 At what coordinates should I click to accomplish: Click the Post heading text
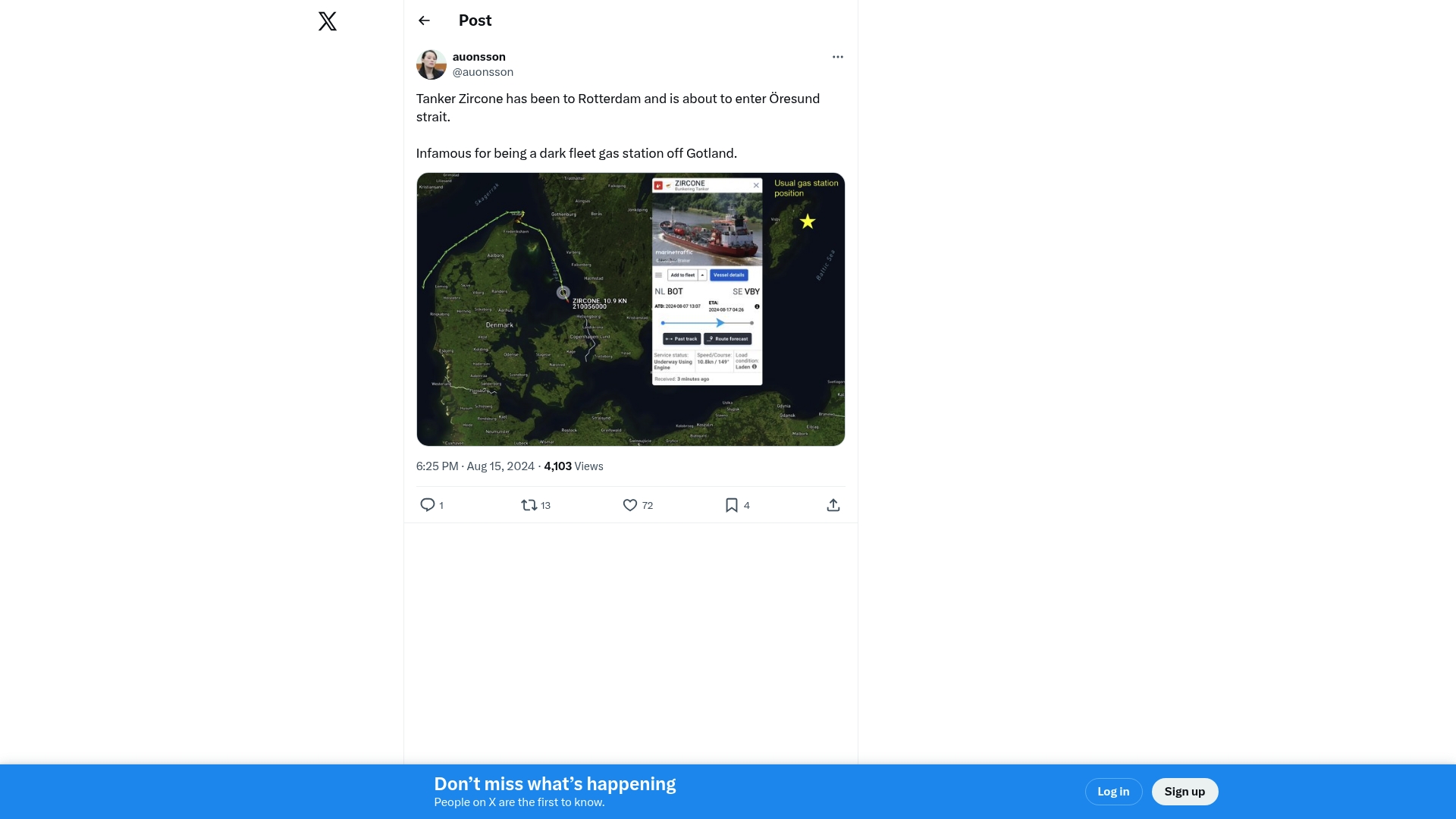(x=475, y=21)
